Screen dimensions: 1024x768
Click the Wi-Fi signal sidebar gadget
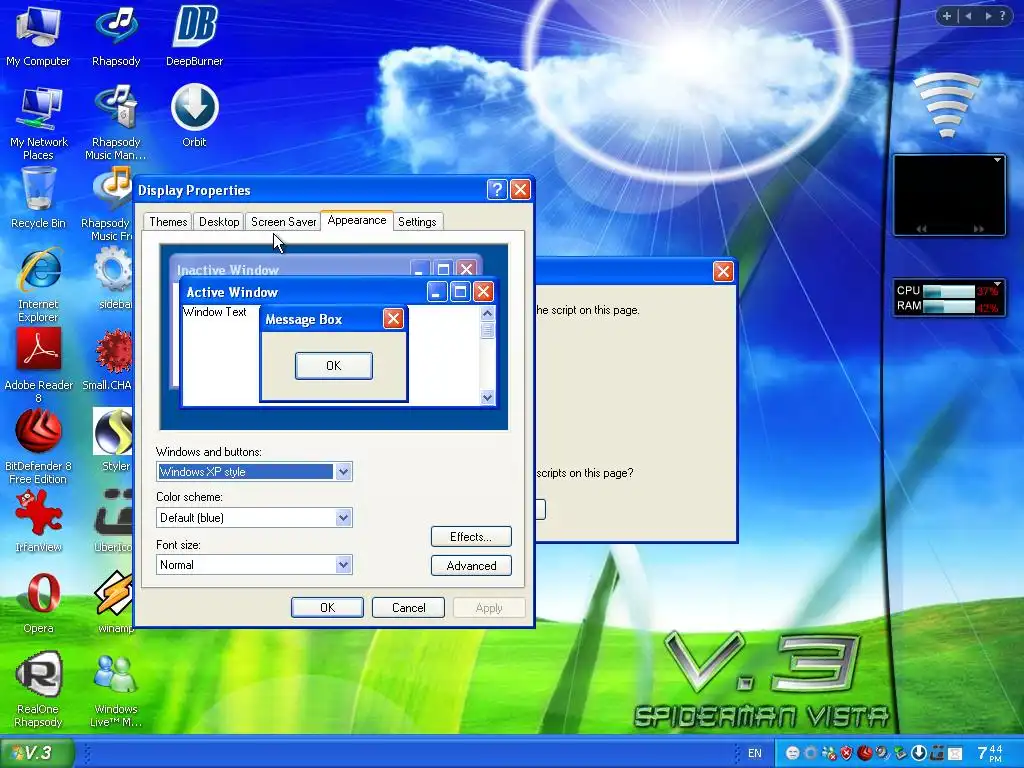tap(947, 104)
